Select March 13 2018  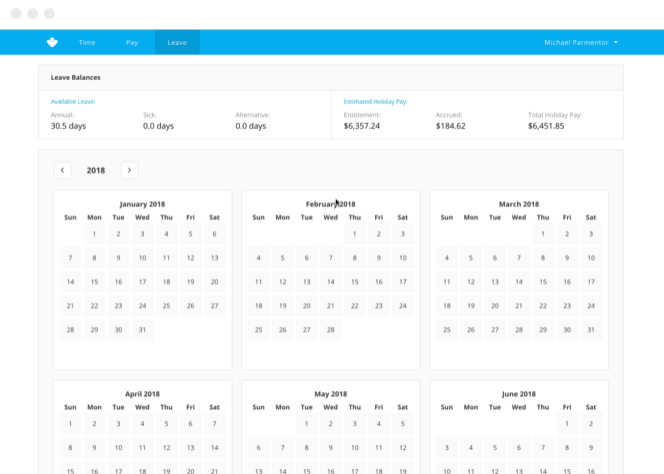(495, 282)
